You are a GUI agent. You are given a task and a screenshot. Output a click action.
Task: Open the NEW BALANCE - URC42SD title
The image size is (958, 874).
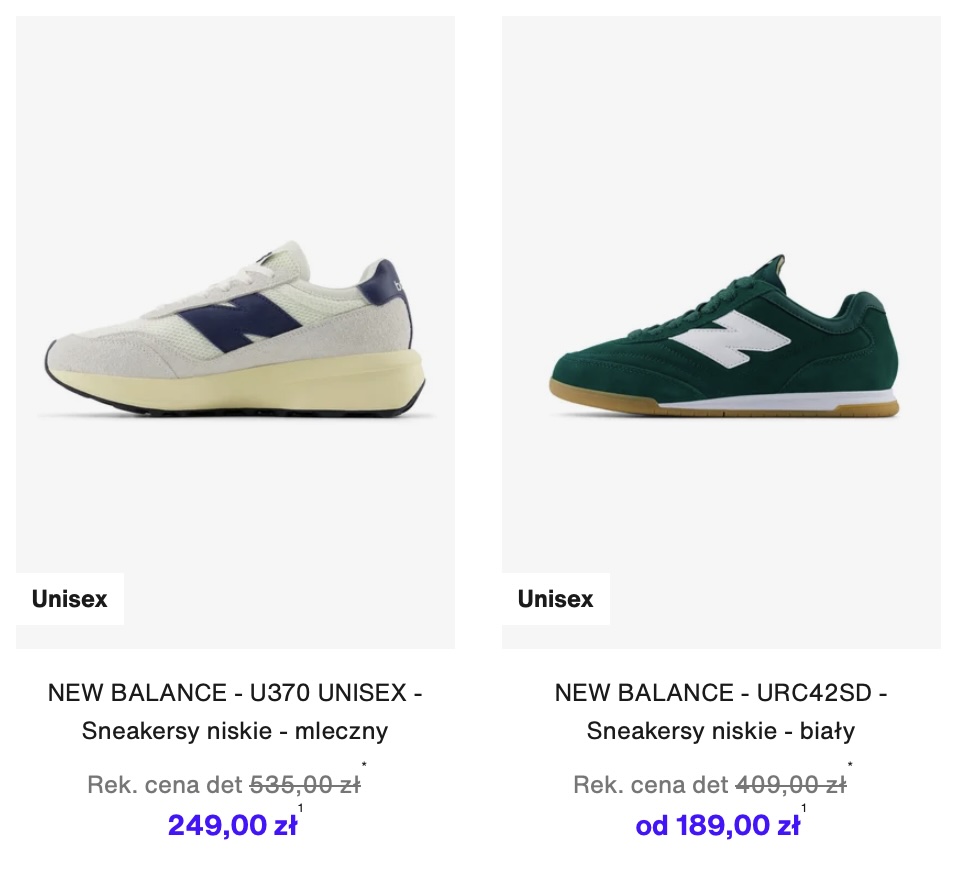click(x=721, y=693)
